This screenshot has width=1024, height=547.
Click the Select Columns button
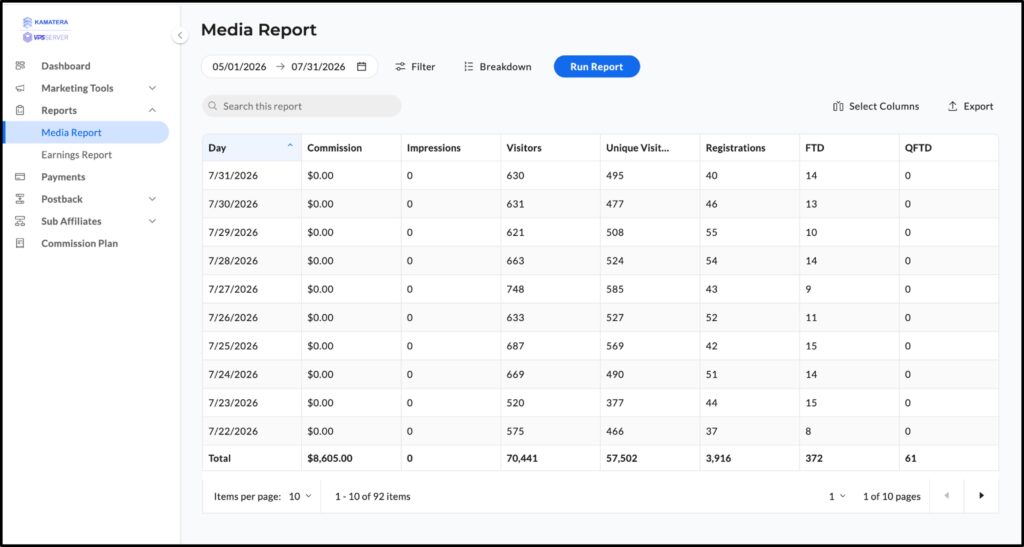coord(876,106)
